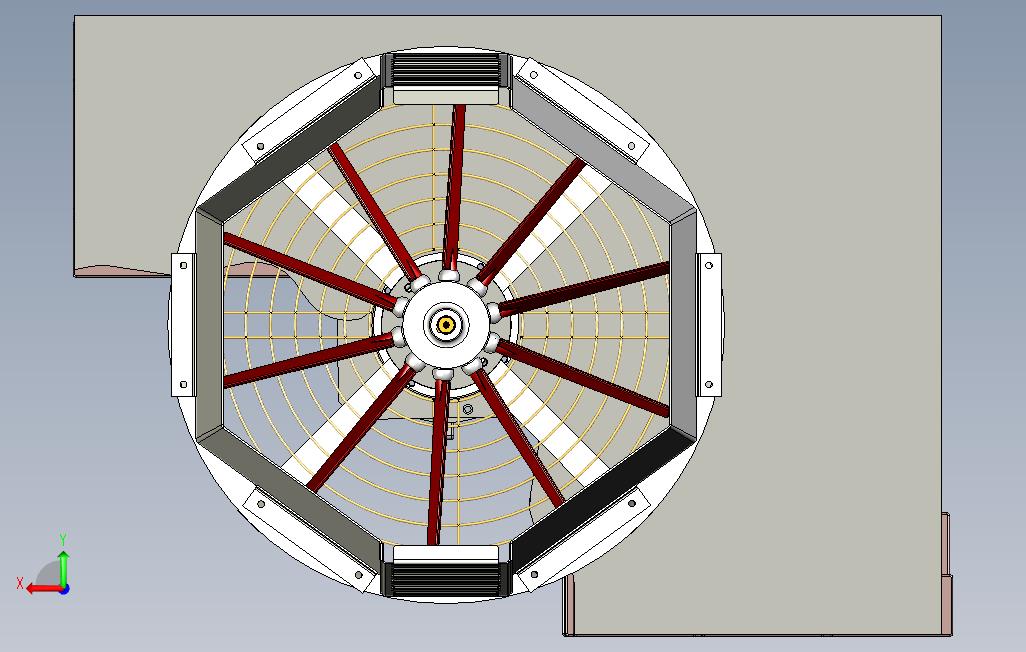1026x652 pixels.
Task: Select the bottom louvered vent block
Action: [x=445, y=579]
